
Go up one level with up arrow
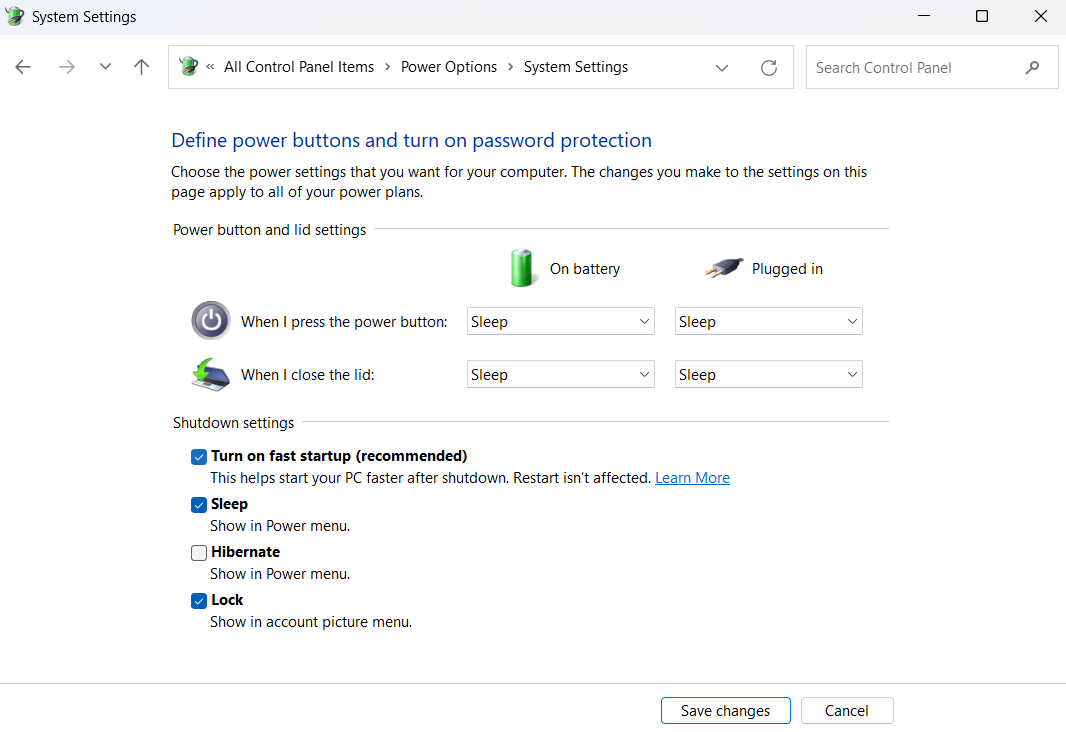point(141,67)
